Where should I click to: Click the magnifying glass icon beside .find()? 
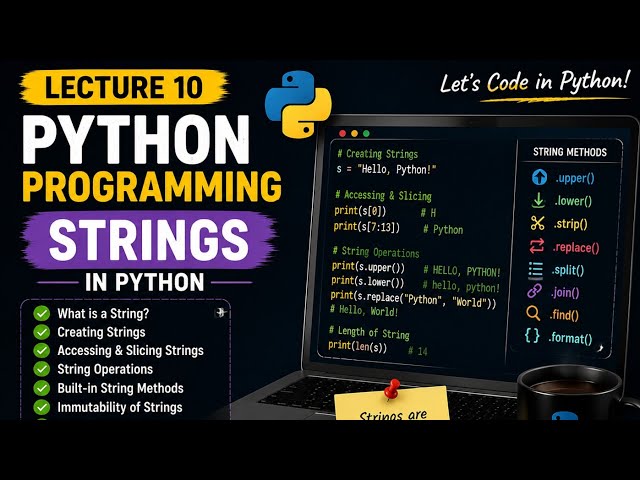[x=533, y=313]
